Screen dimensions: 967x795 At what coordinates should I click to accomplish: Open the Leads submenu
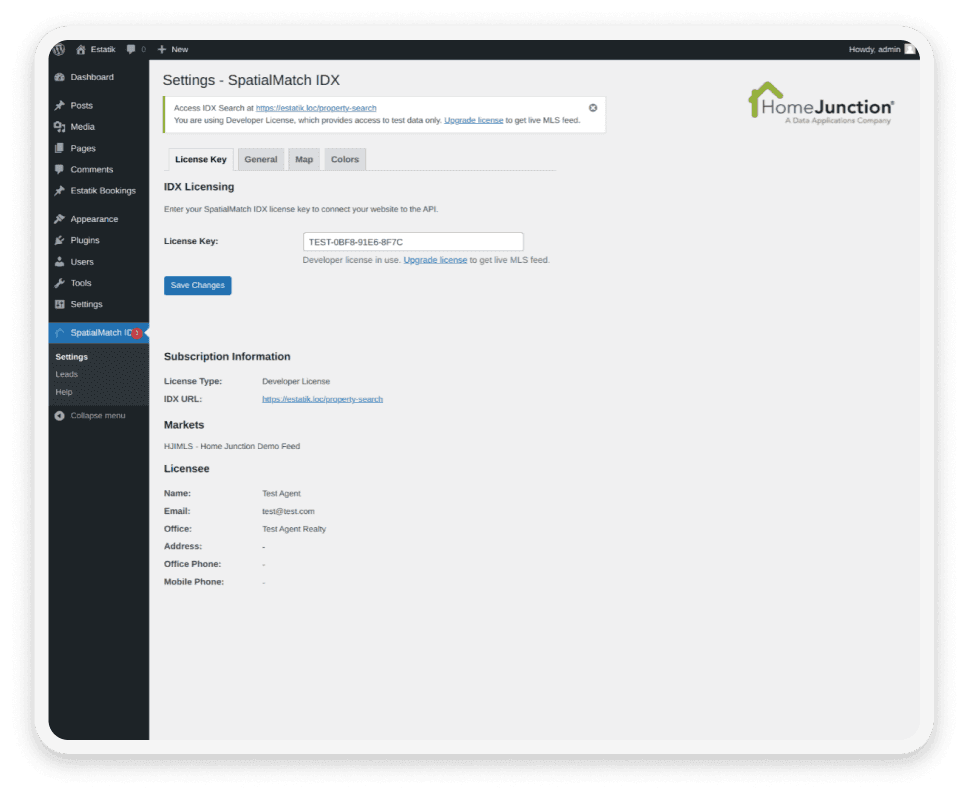[x=67, y=374]
